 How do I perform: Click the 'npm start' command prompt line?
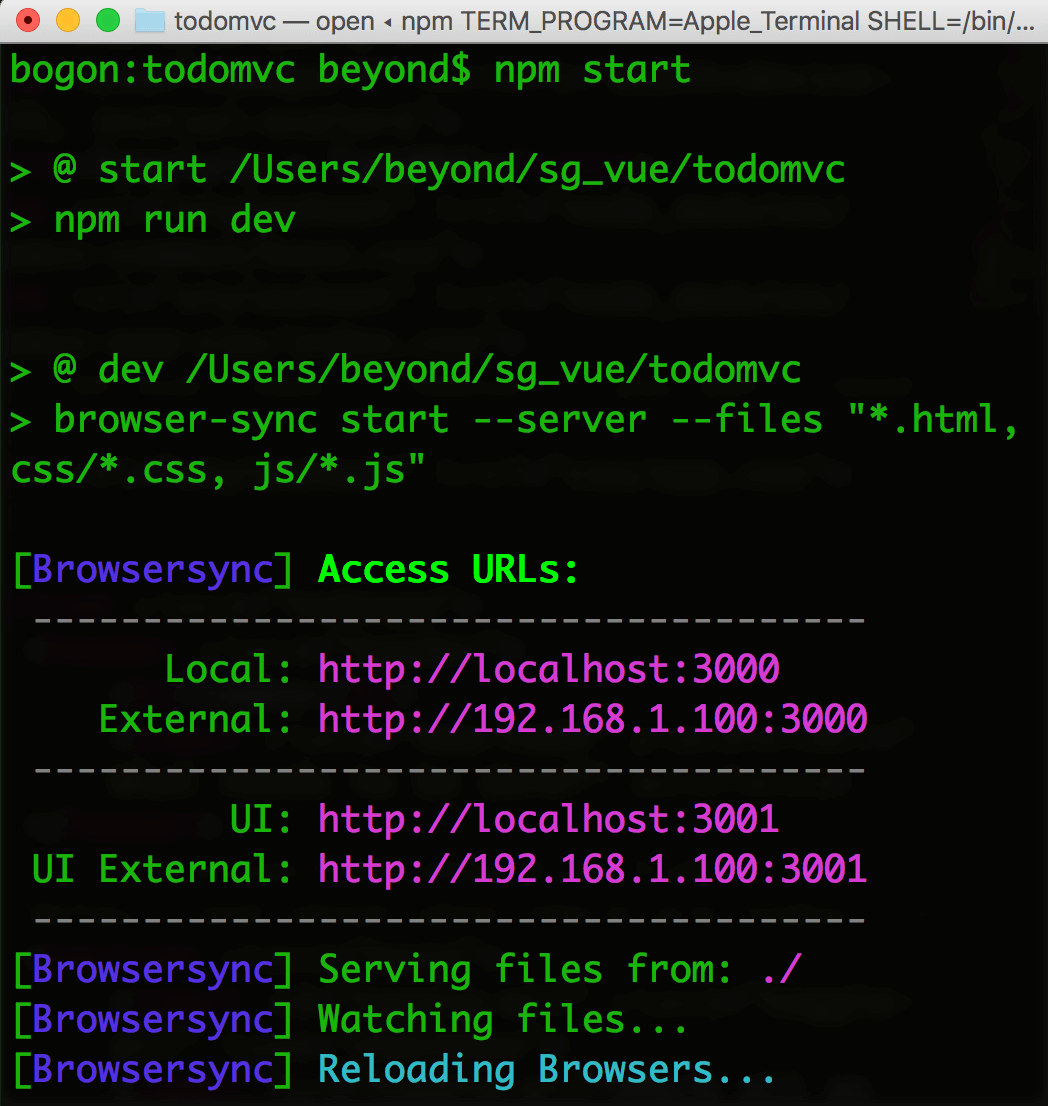point(351,71)
